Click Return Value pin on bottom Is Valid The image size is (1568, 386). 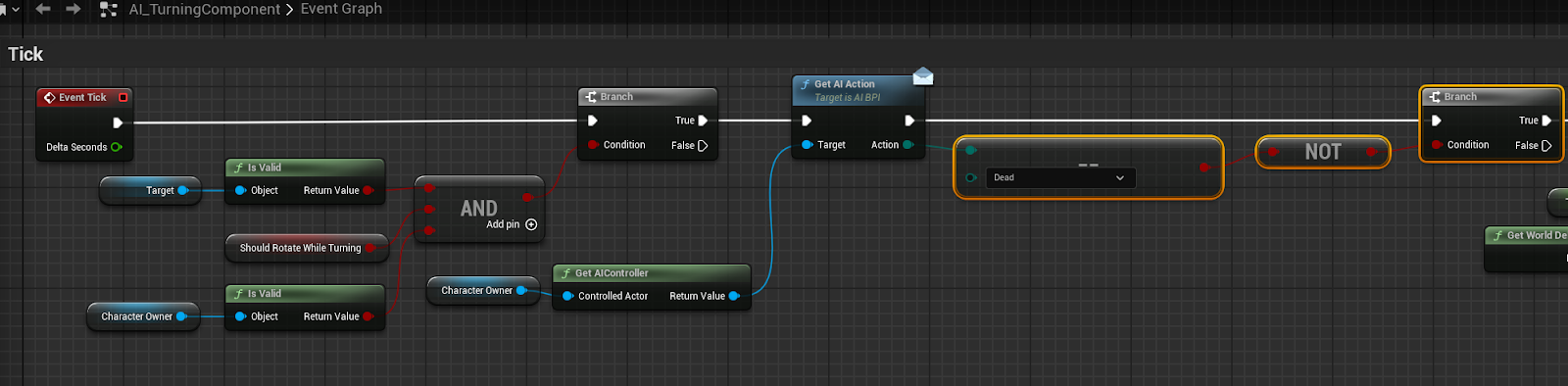pos(368,316)
